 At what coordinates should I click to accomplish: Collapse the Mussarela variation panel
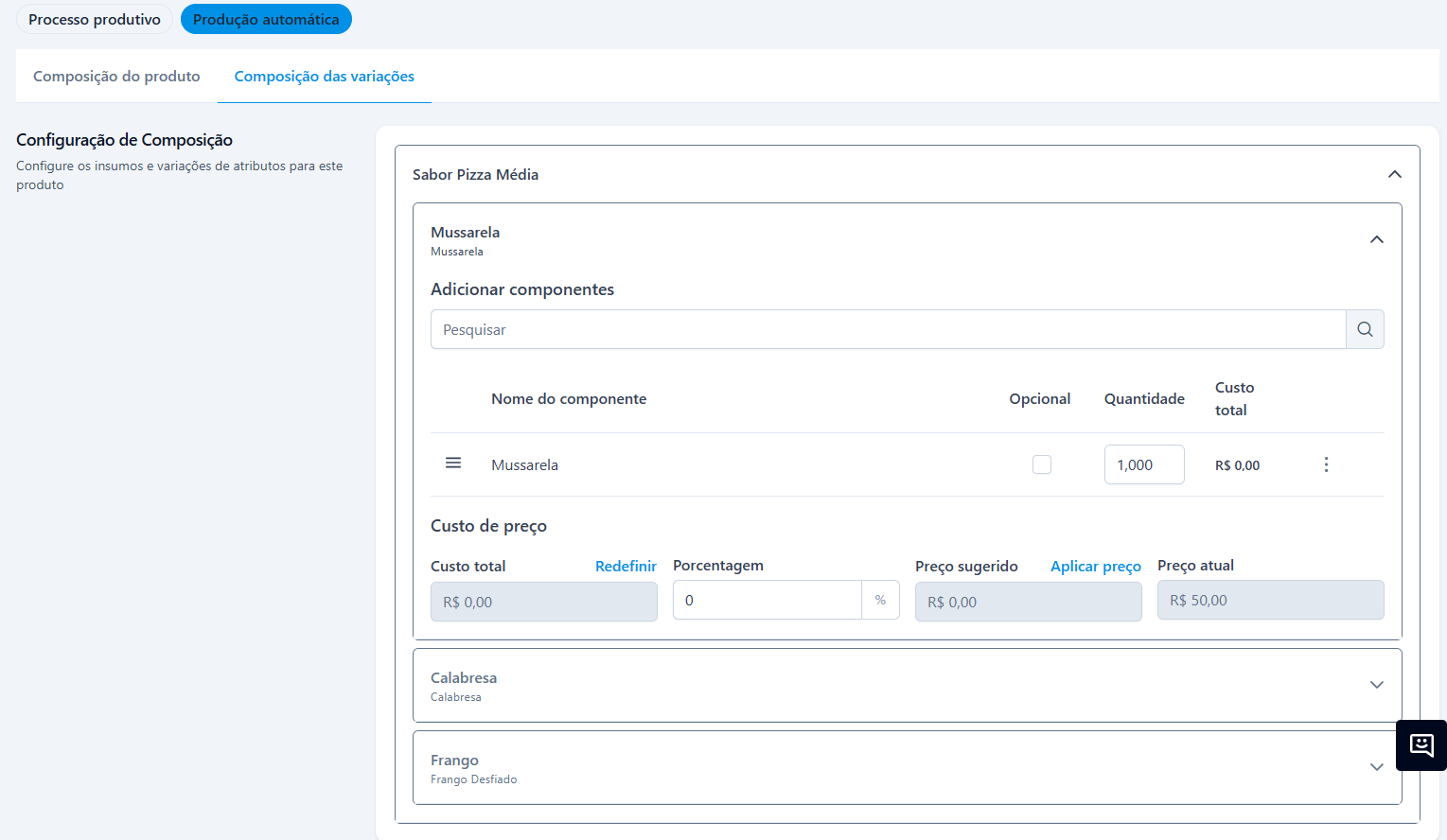[x=1376, y=239]
